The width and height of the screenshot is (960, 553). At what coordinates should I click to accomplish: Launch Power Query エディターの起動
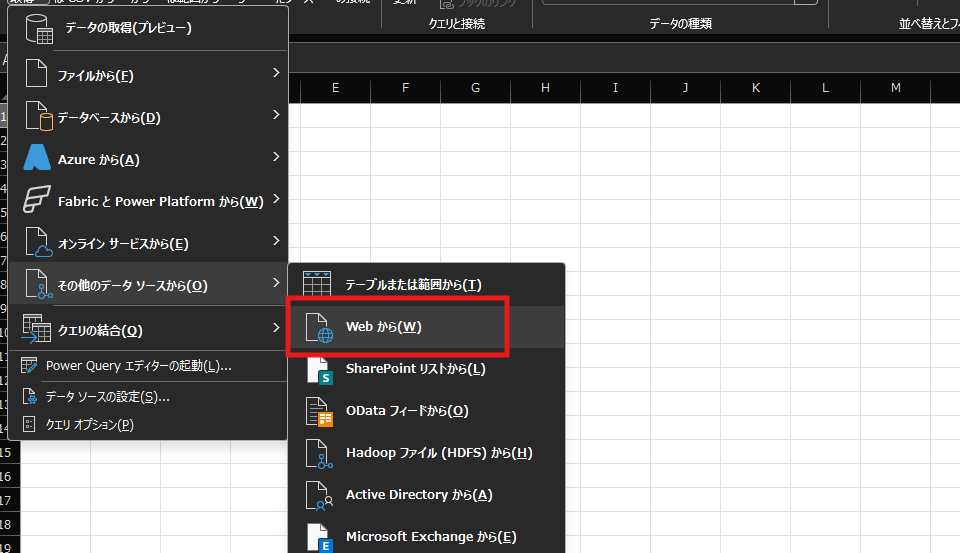138,366
